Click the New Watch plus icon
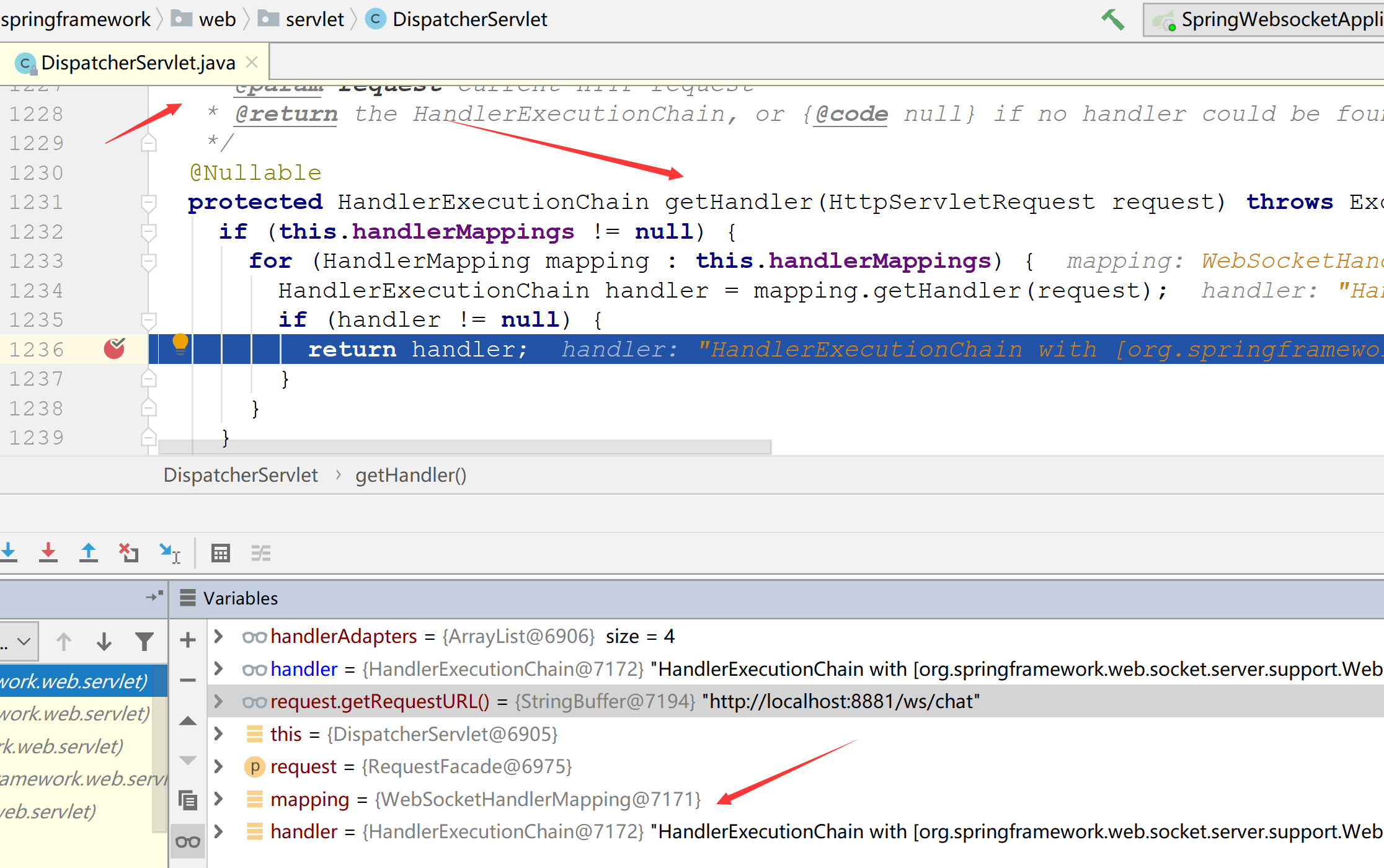This screenshot has height=868, width=1384. [187, 640]
